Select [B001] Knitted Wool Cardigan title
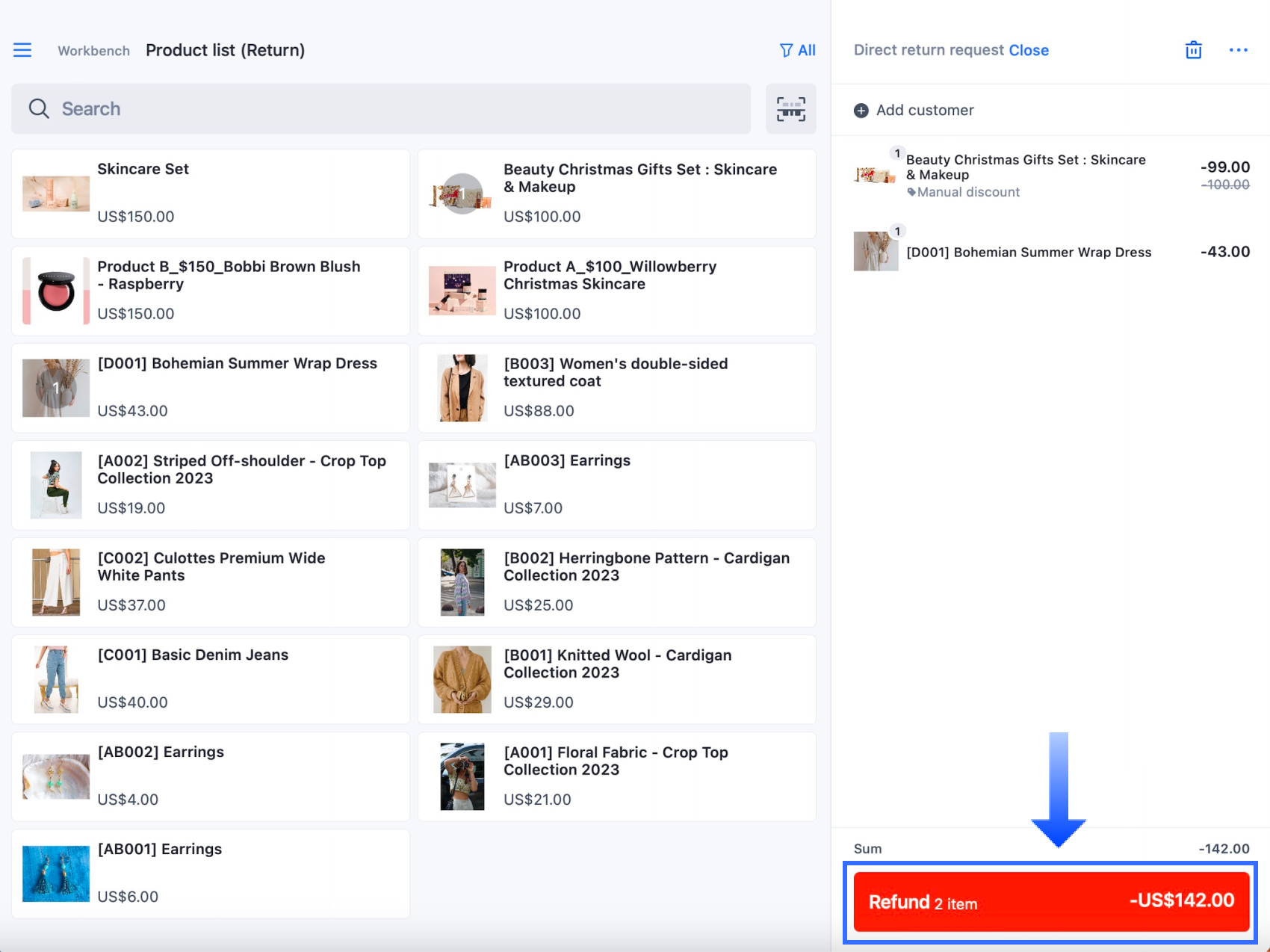Image resolution: width=1270 pixels, height=952 pixels. [x=617, y=664]
